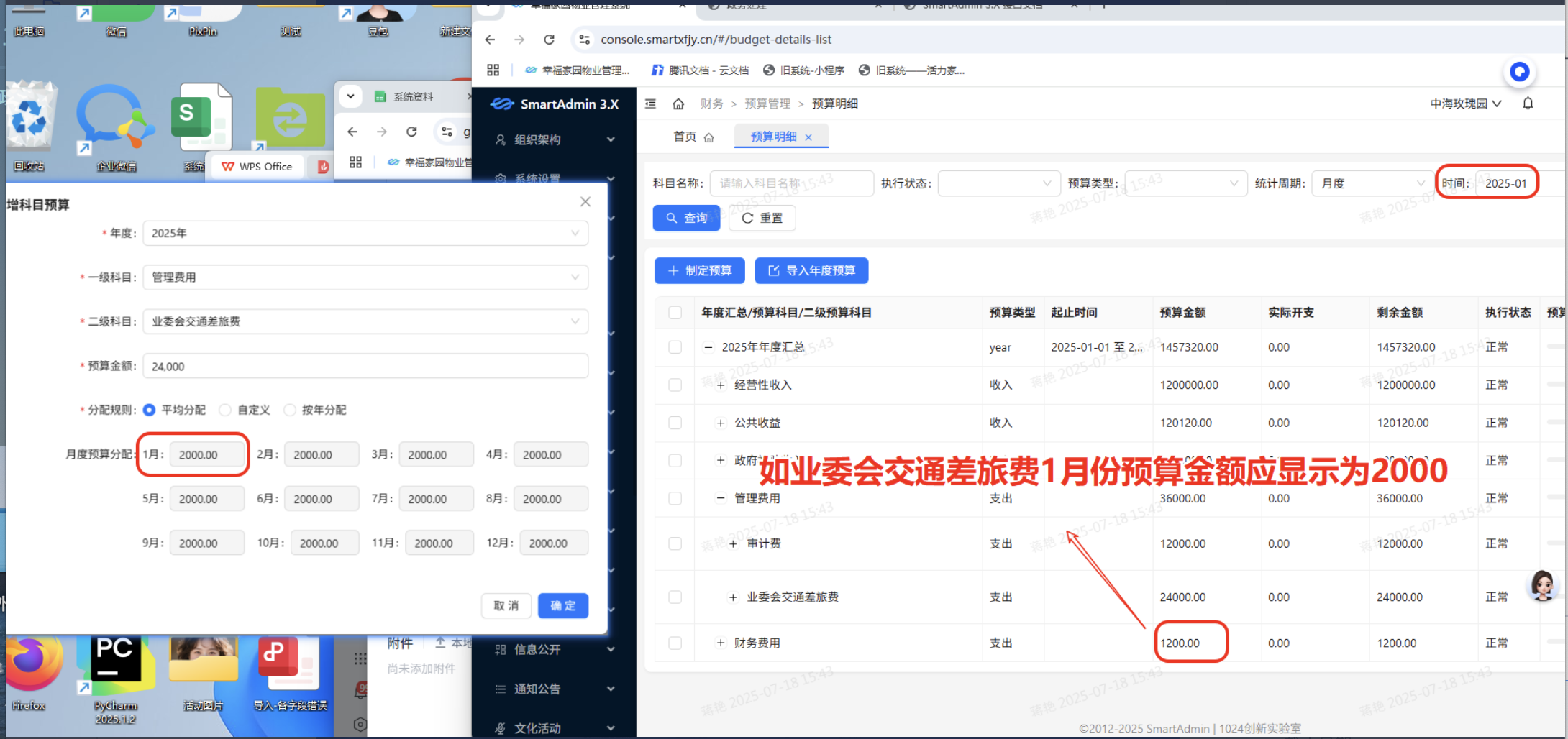The height and width of the screenshot is (739, 1568).
Task: Click the 查询 search button
Action: click(686, 218)
